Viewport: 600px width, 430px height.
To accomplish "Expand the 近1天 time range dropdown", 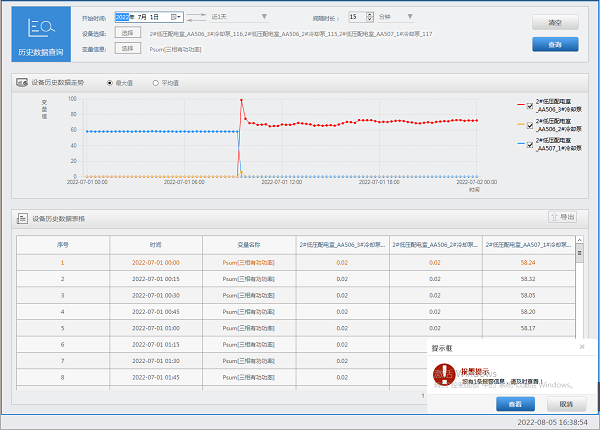I will (263, 17).
